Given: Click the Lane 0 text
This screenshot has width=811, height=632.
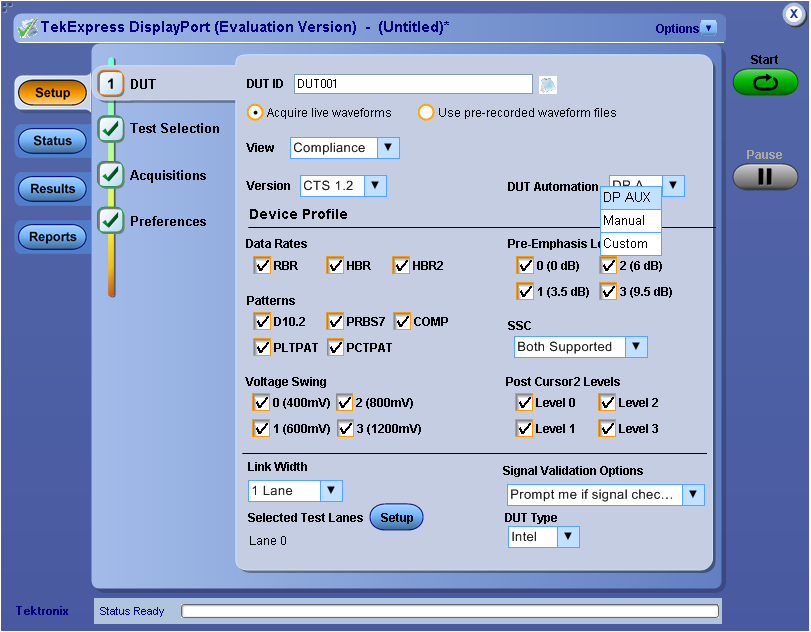Looking at the screenshot, I should pyautogui.click(x=268, y=541).
